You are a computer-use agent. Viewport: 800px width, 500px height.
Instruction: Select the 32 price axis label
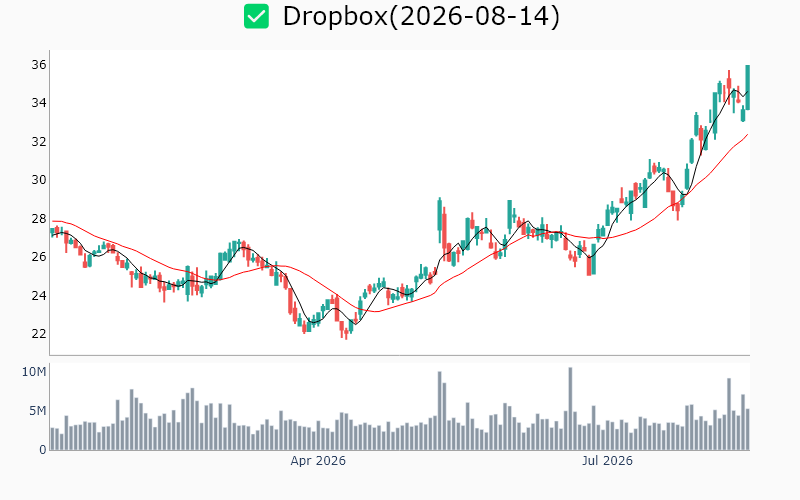pos(39,142)
